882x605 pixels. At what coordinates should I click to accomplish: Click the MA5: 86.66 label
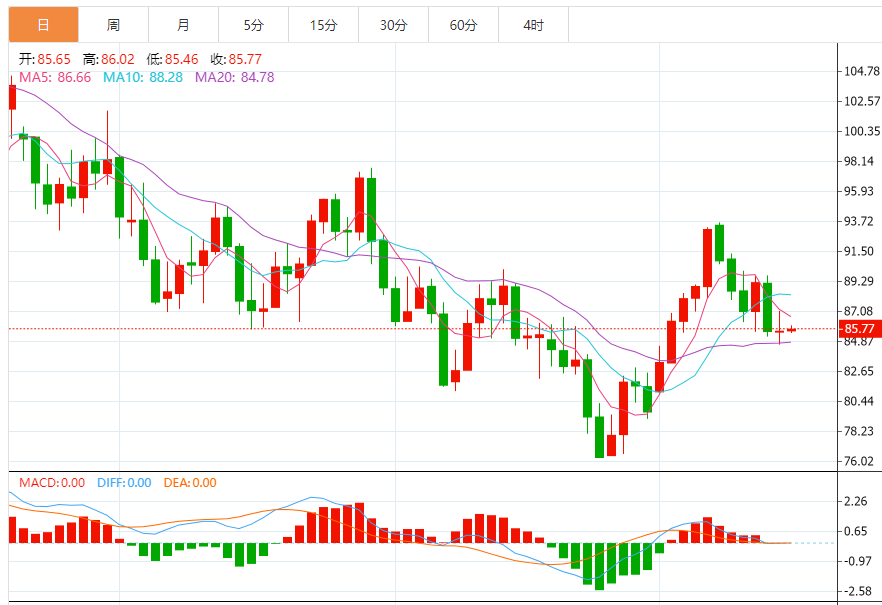click(x=55, y=77)
